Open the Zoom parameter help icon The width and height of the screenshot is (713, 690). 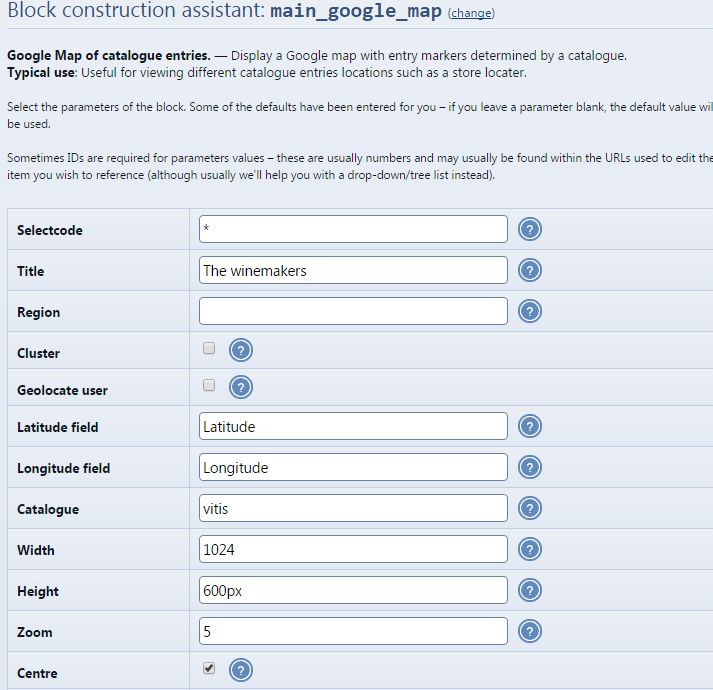coord(530,632)
